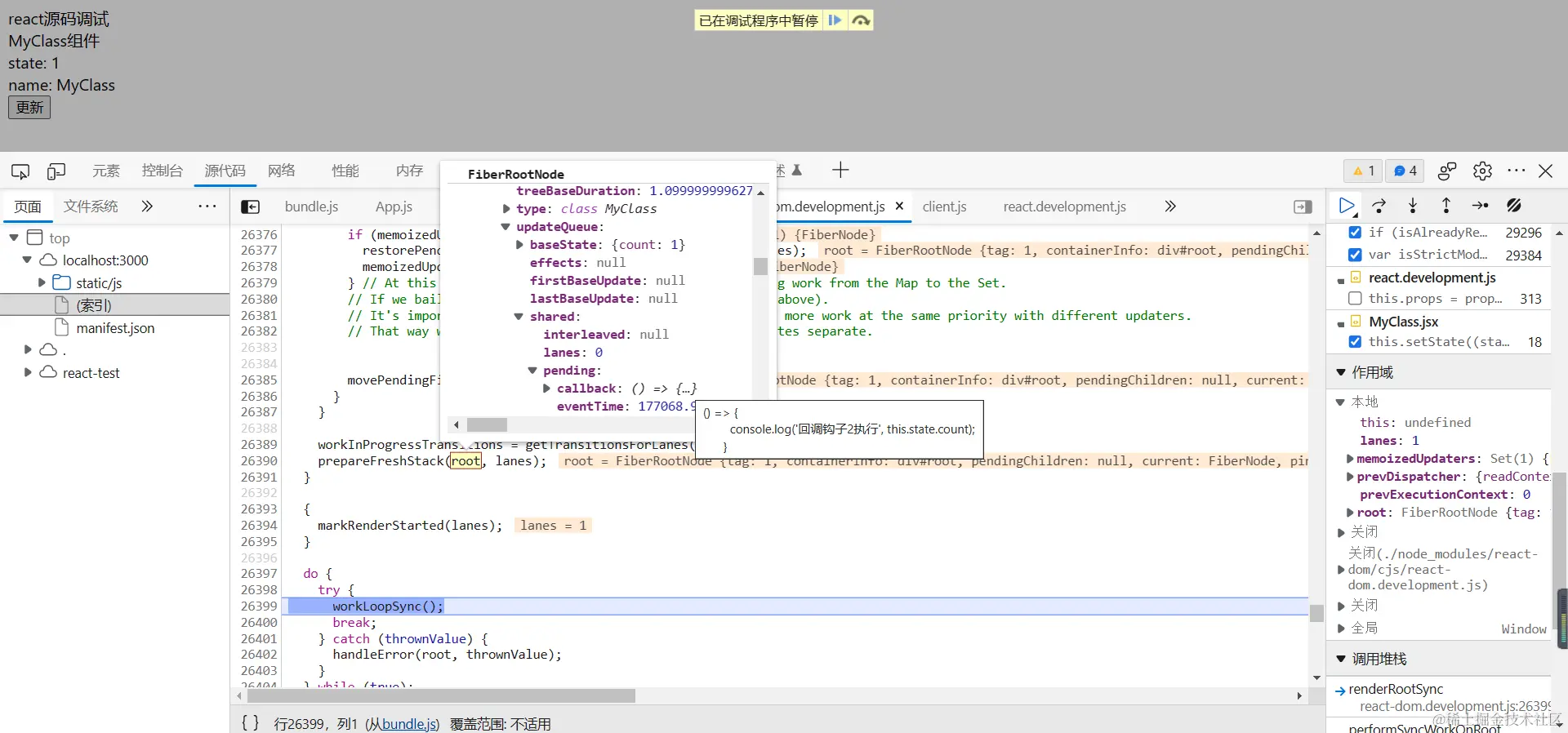Open App.js source tab

(x=394, y=207)
